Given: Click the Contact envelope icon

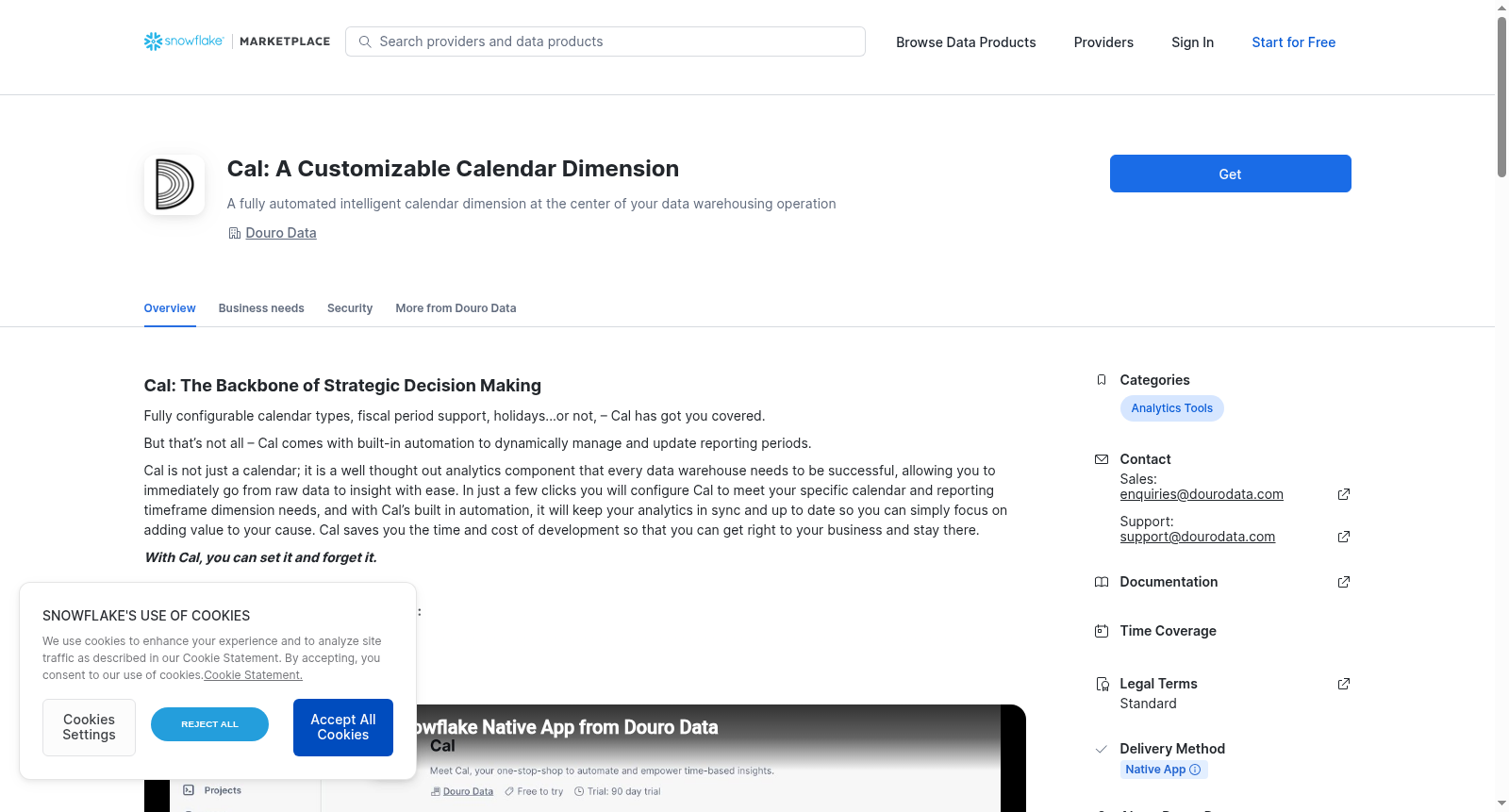Looking at the screenshot, I should [1102, 459].
